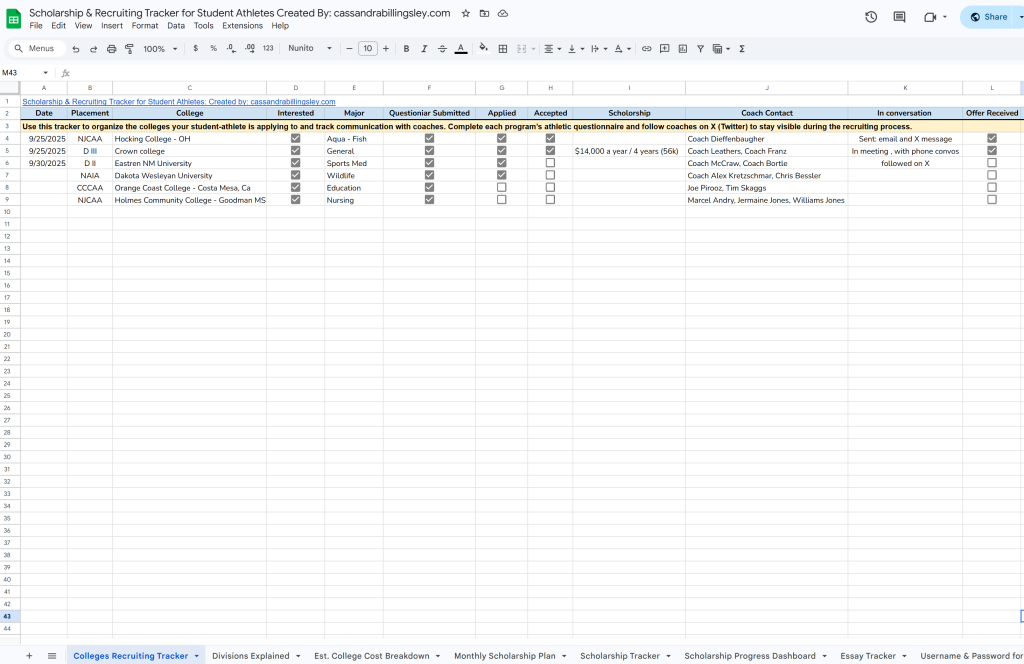
Task: Open the text color picker
Action: (460, 48)
